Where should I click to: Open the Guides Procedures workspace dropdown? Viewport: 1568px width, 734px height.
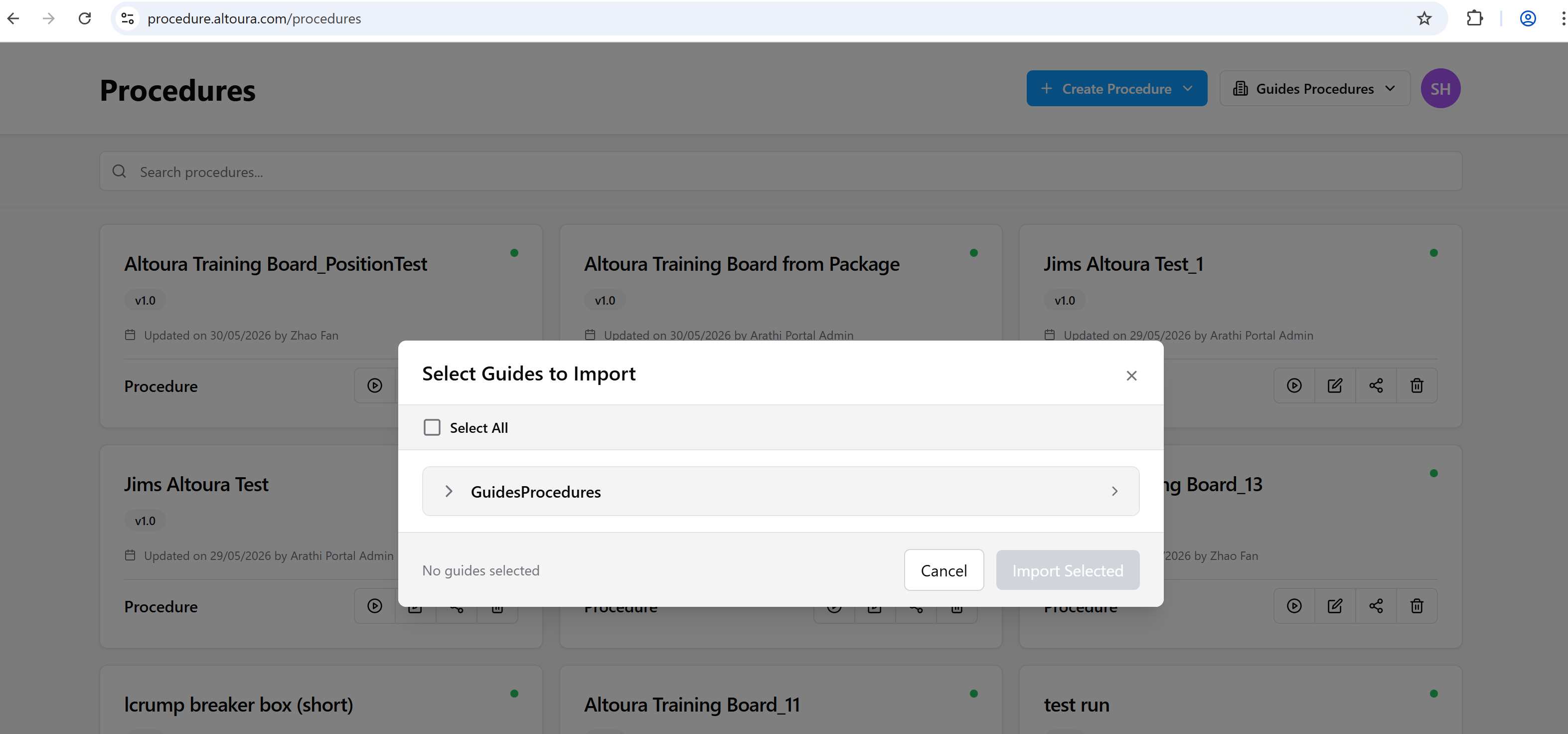[1314, 88]
